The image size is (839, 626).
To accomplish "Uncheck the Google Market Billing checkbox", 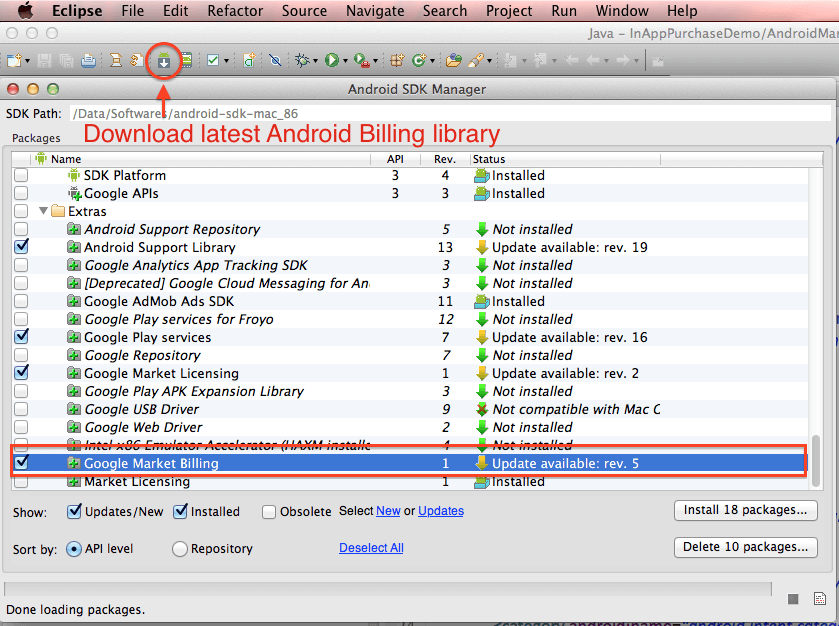I will (21, 462).
